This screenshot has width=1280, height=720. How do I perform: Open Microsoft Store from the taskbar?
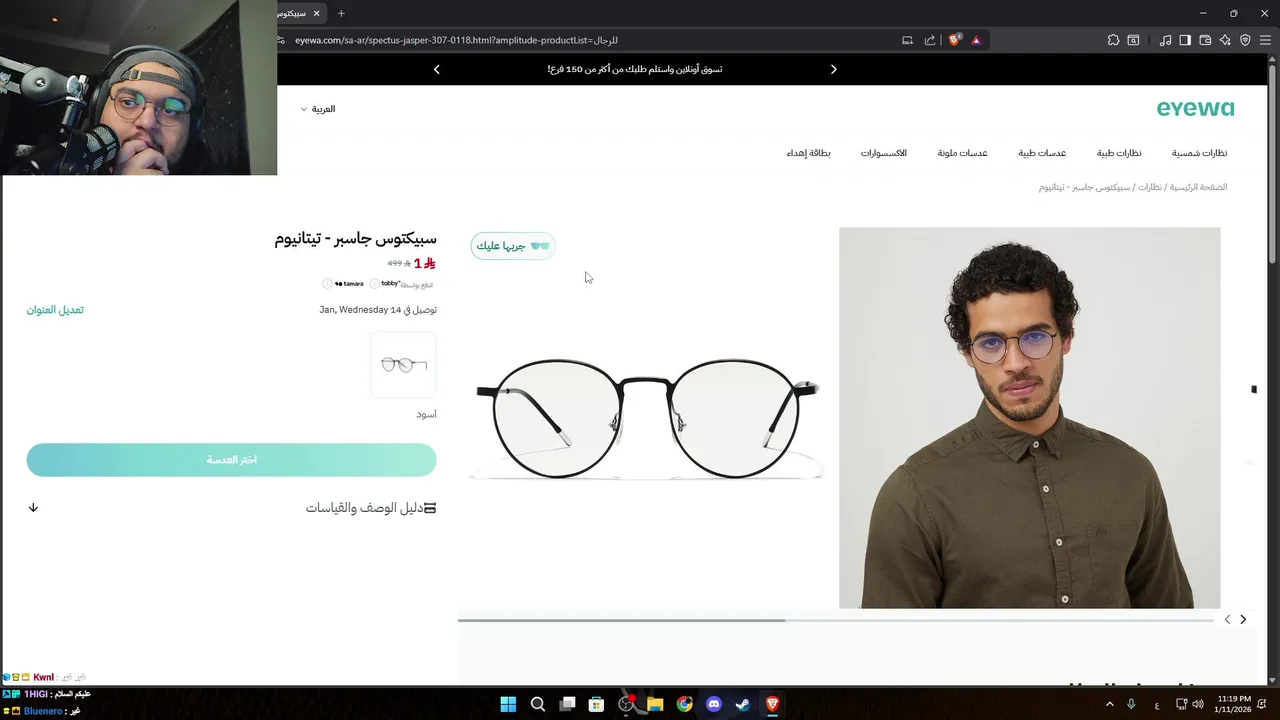pos(596,704)
